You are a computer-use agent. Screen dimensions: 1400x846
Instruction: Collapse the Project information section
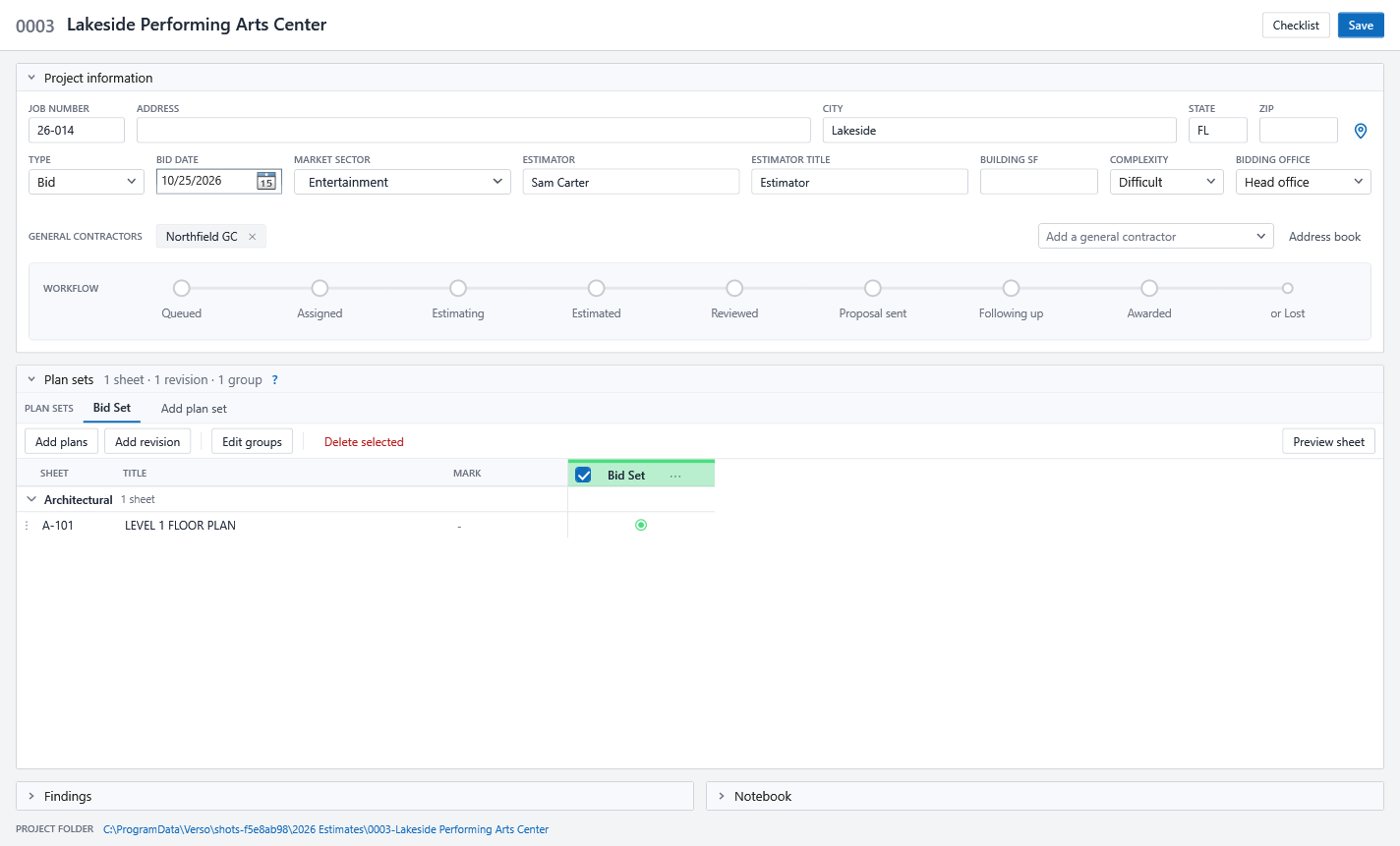point(31,78)
